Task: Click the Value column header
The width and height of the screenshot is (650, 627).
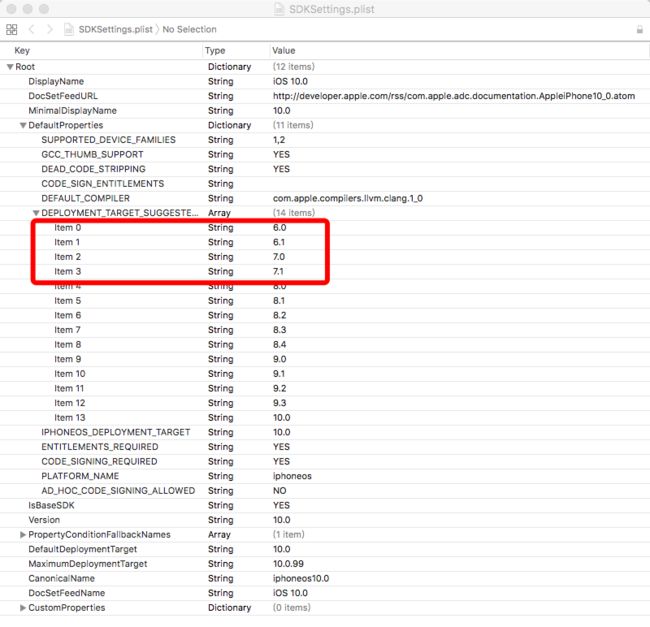Action: pos(284,51)
